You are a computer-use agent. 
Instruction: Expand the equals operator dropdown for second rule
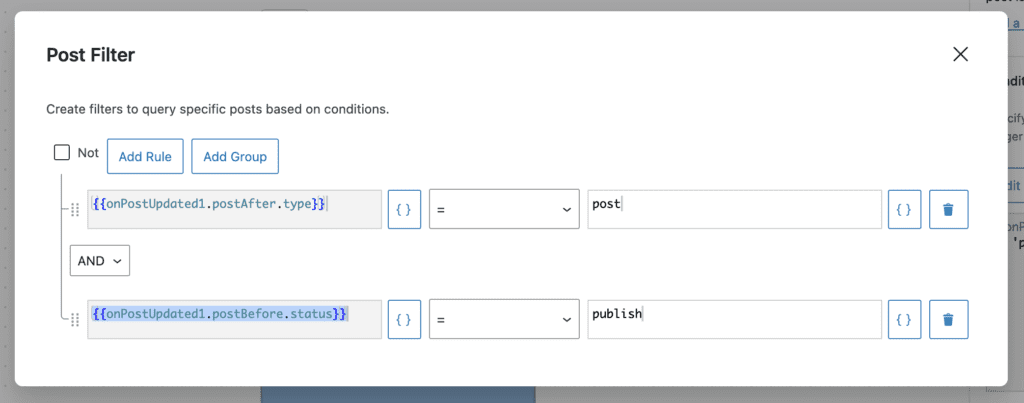tap(504, 319)
